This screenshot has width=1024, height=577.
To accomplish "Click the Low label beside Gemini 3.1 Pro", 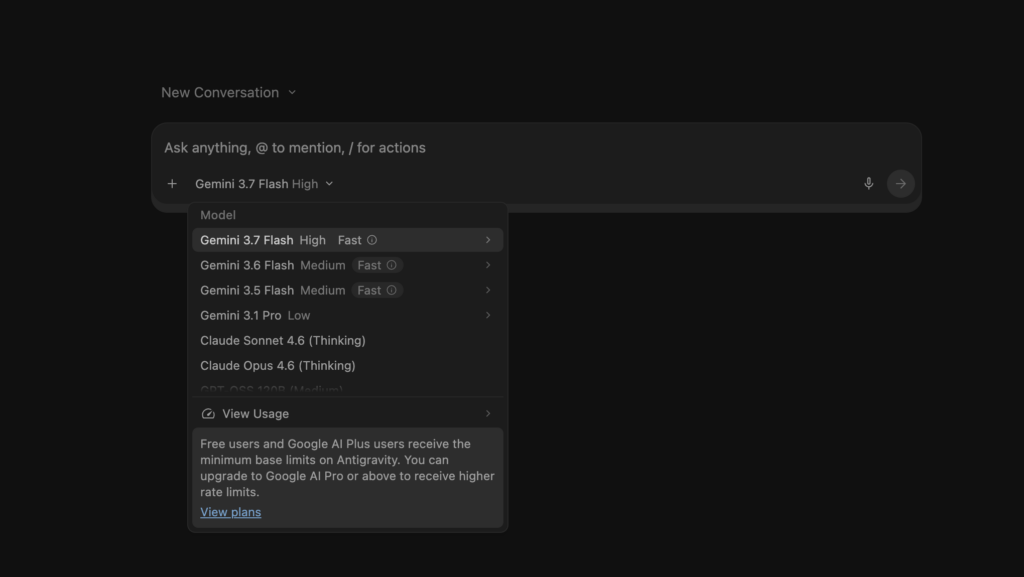I will [299, 315].
